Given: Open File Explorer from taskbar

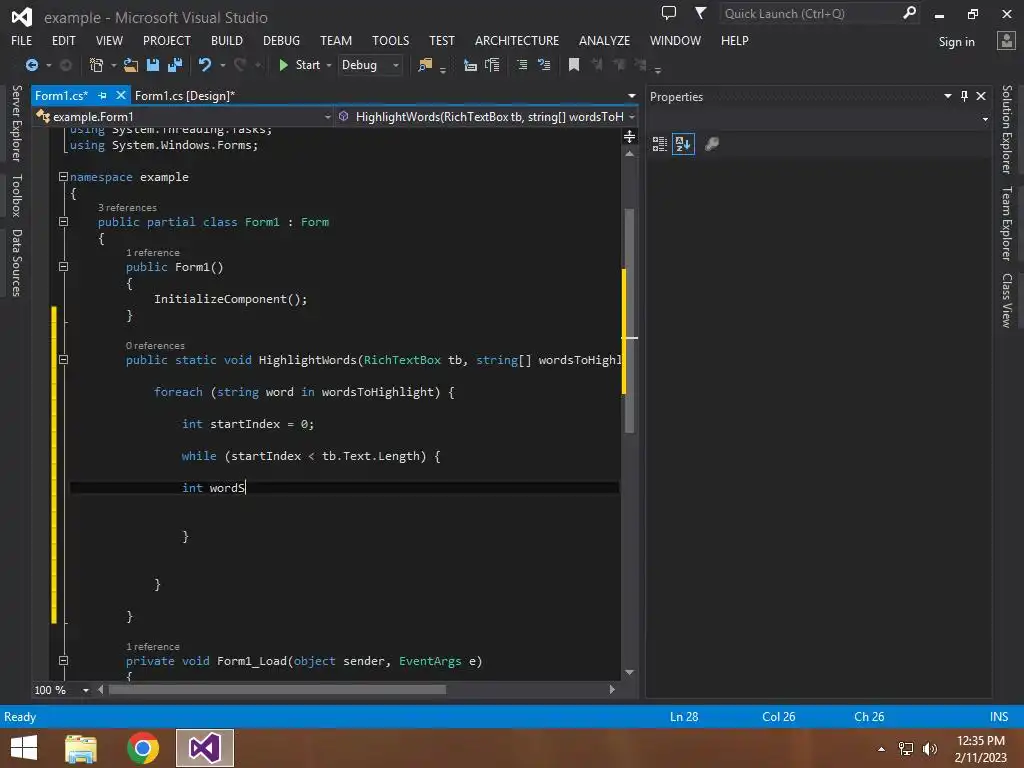Looking at the screenshot, I should point(81,748).
